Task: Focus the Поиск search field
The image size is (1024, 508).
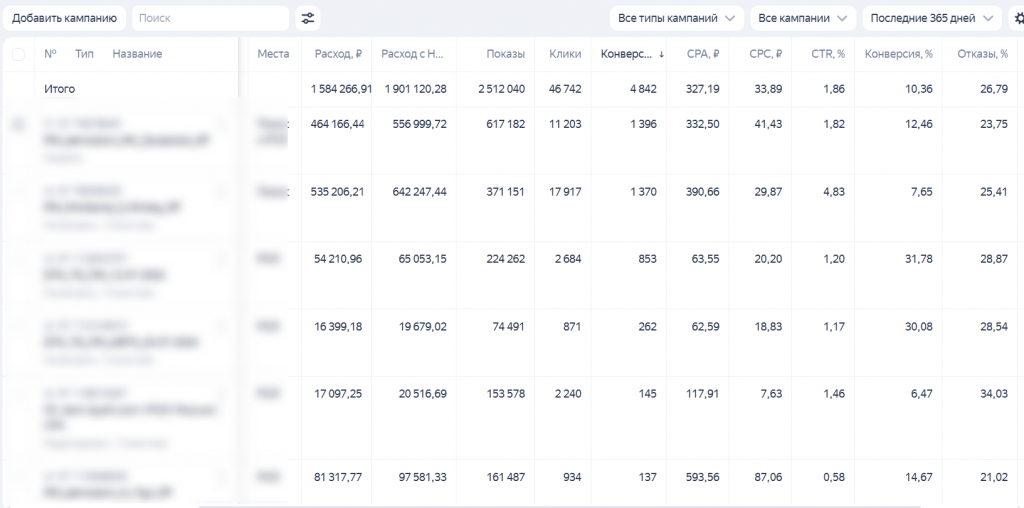Action: click(x=210, y=18)
